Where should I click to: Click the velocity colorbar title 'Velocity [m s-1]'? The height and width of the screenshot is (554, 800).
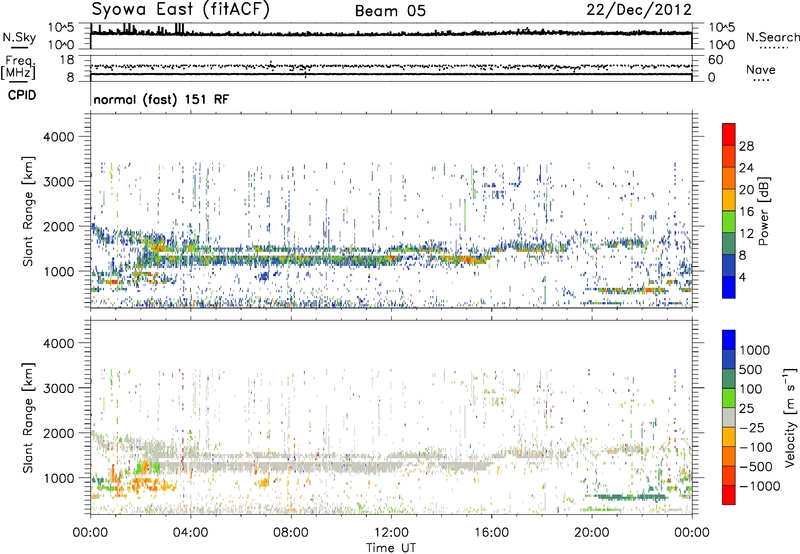(790, 417)
